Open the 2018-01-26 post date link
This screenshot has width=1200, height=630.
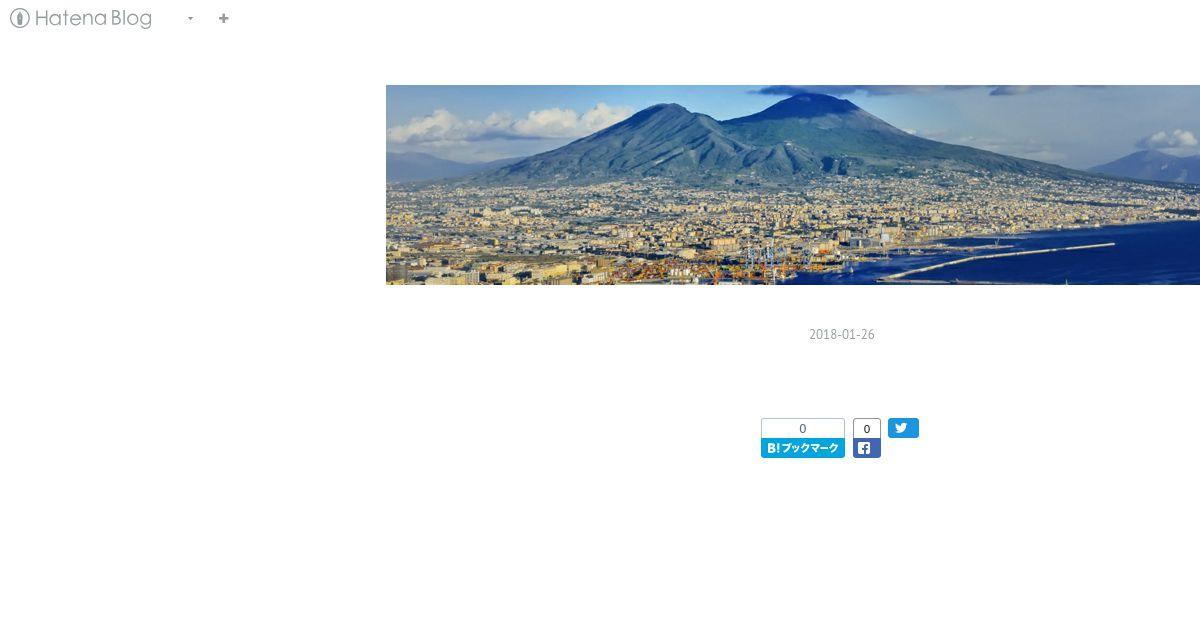[x=842, y=335]
